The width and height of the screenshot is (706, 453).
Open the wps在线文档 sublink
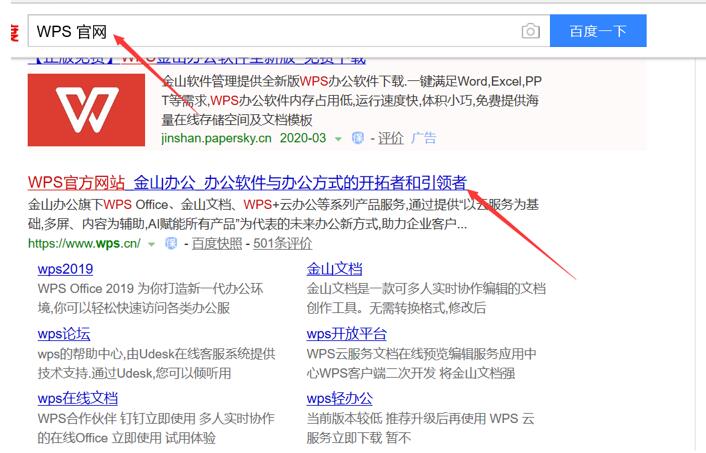78,399
